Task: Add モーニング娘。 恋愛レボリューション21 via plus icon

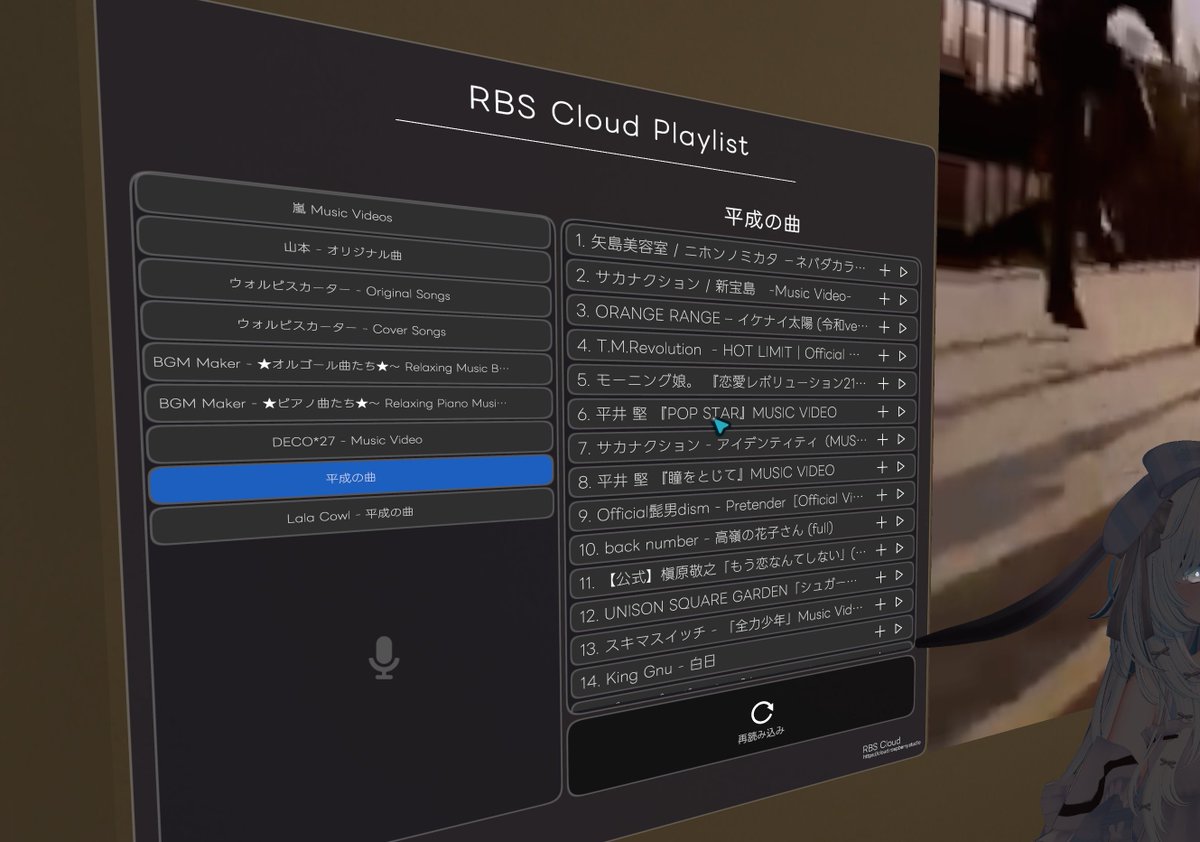Action: click(884, 382)
